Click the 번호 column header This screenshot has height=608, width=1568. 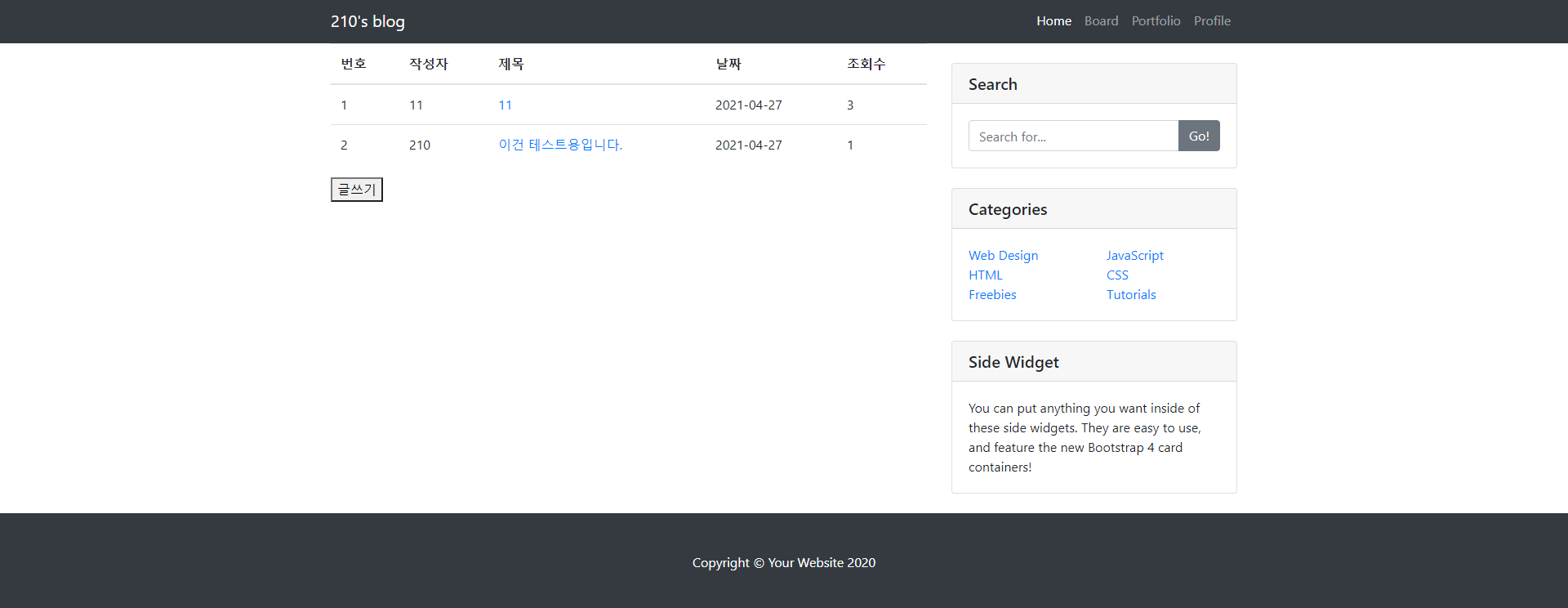pos(354,64)
